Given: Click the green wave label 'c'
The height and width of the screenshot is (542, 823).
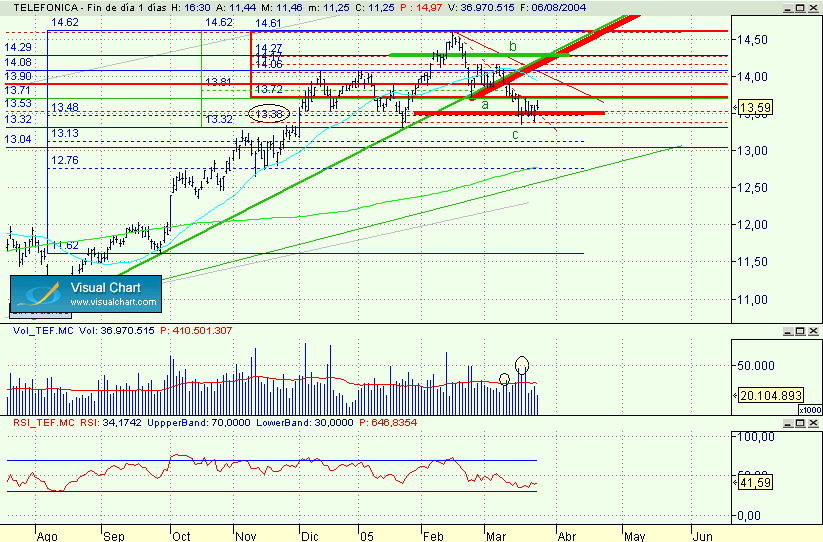Looking at the screenshot, I should point(515,135).
